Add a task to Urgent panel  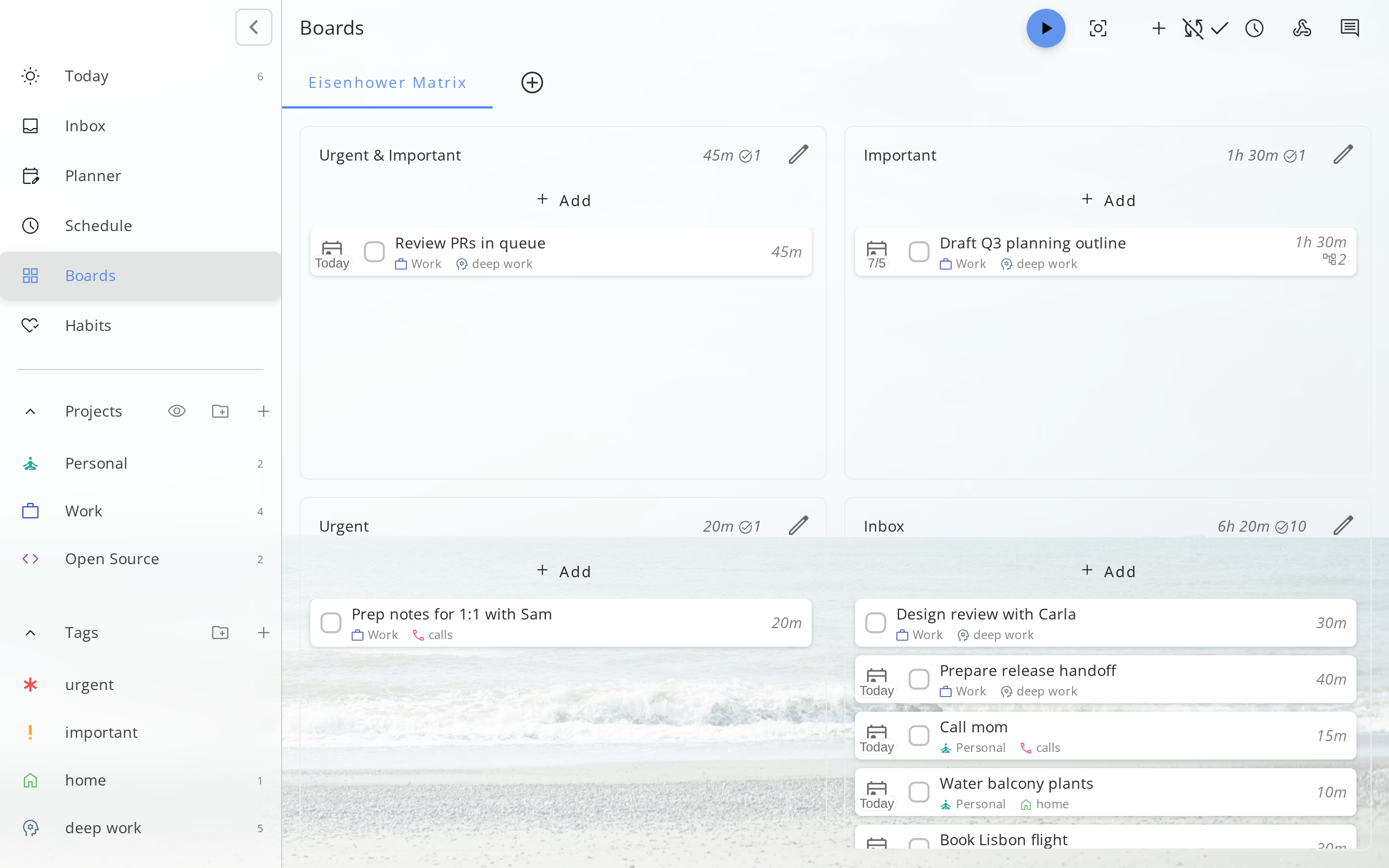coord(563,571)
